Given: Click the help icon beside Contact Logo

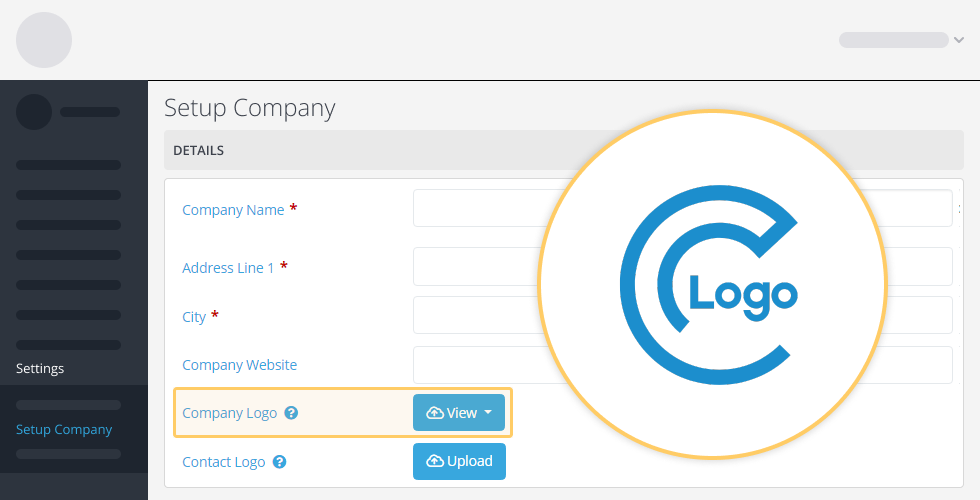Looking at the screenshot, I should [x=280, y=462].
